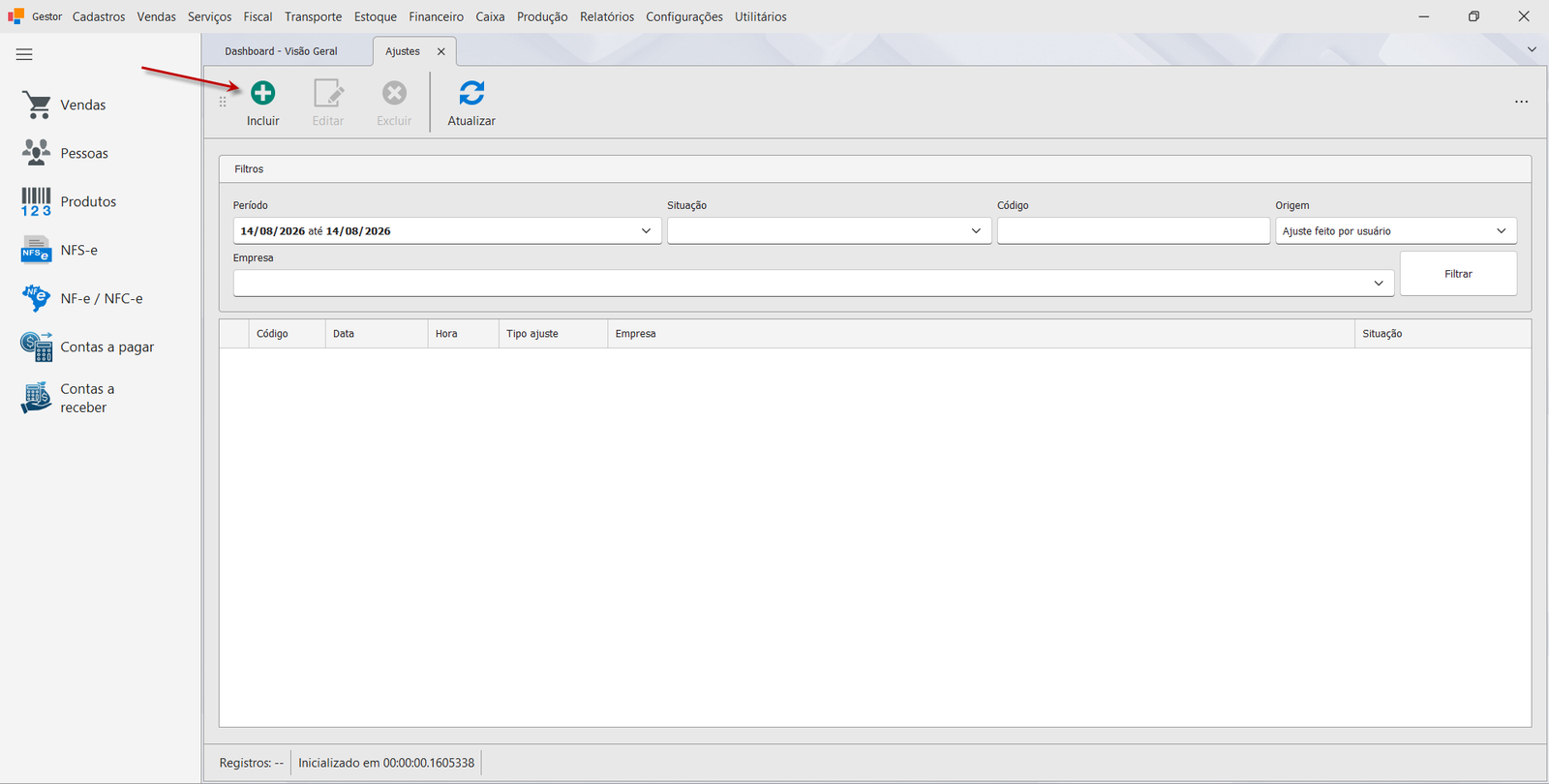Open the Situação dropdown
The height and width of the screenshot is (784, 1549).
(x=976, y=231)
